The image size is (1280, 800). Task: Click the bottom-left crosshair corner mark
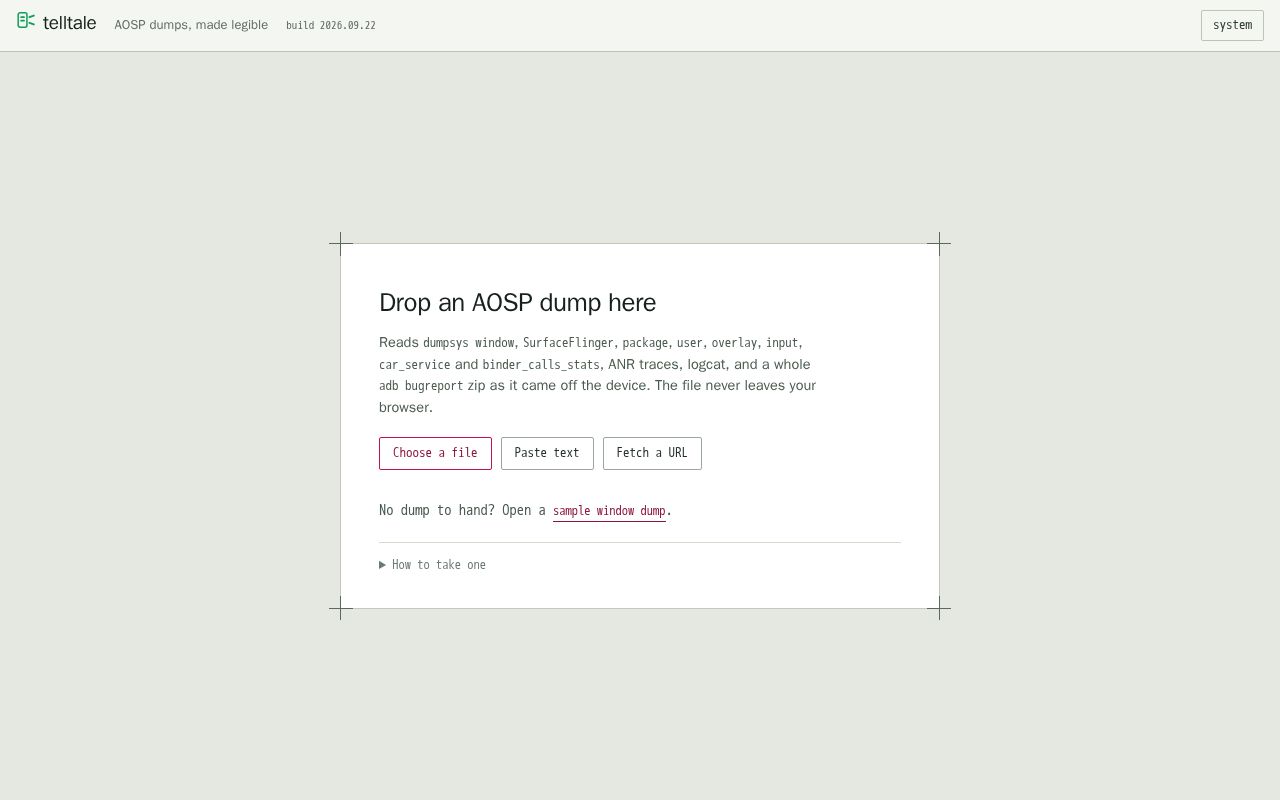[341, 607]
